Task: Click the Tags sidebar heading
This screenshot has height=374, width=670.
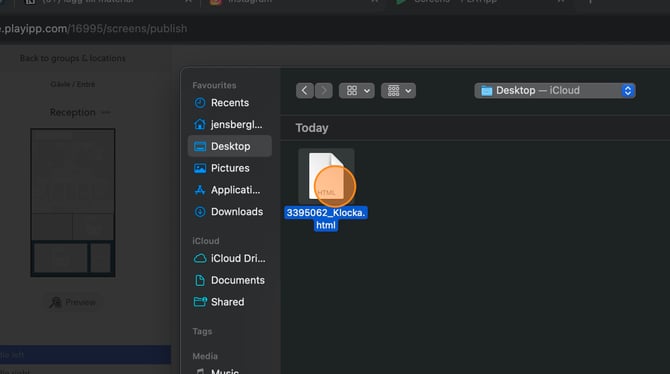Action: click(x=202, y=331)
